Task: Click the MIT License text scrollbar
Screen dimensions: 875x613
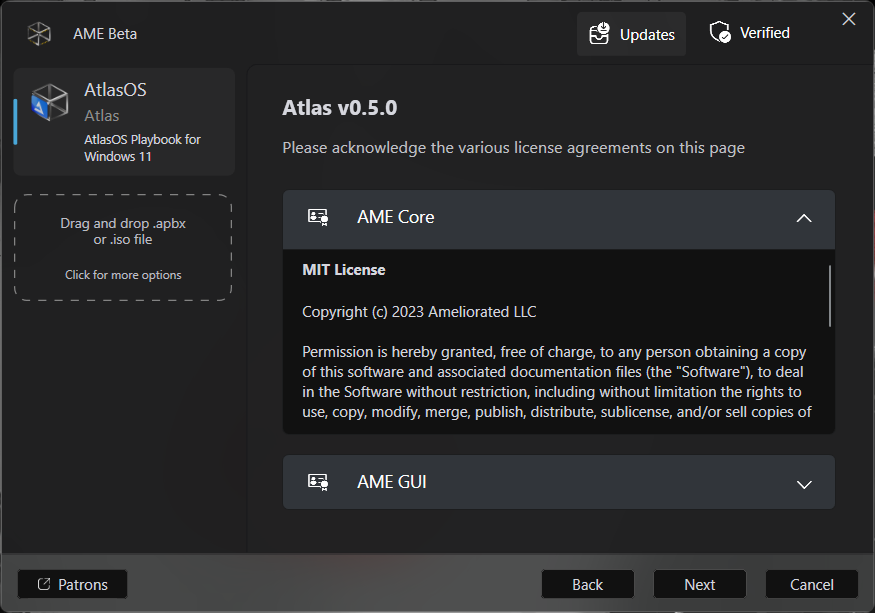Action: click(829, 296)
